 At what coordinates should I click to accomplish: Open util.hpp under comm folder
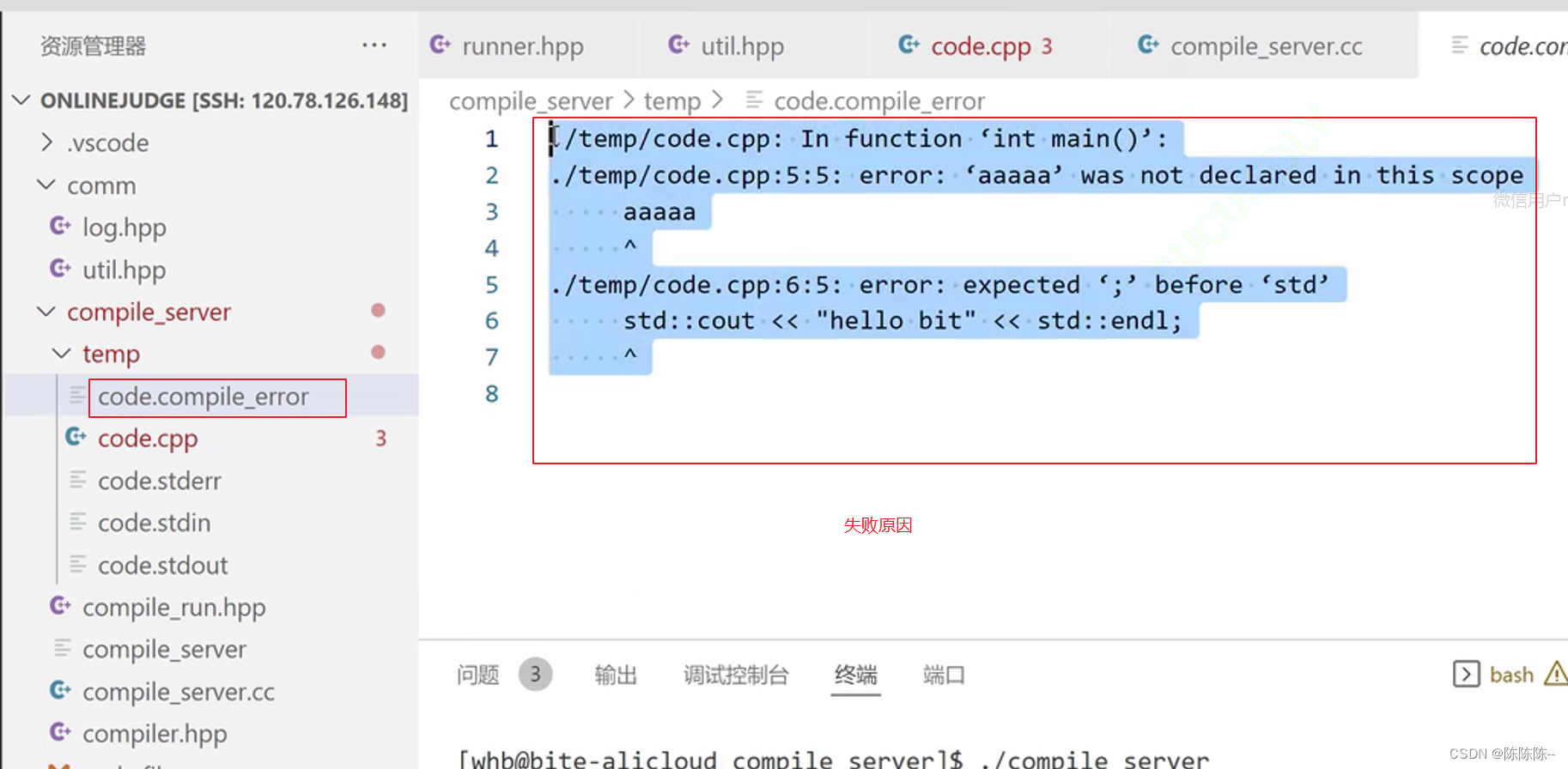[125, 269]
